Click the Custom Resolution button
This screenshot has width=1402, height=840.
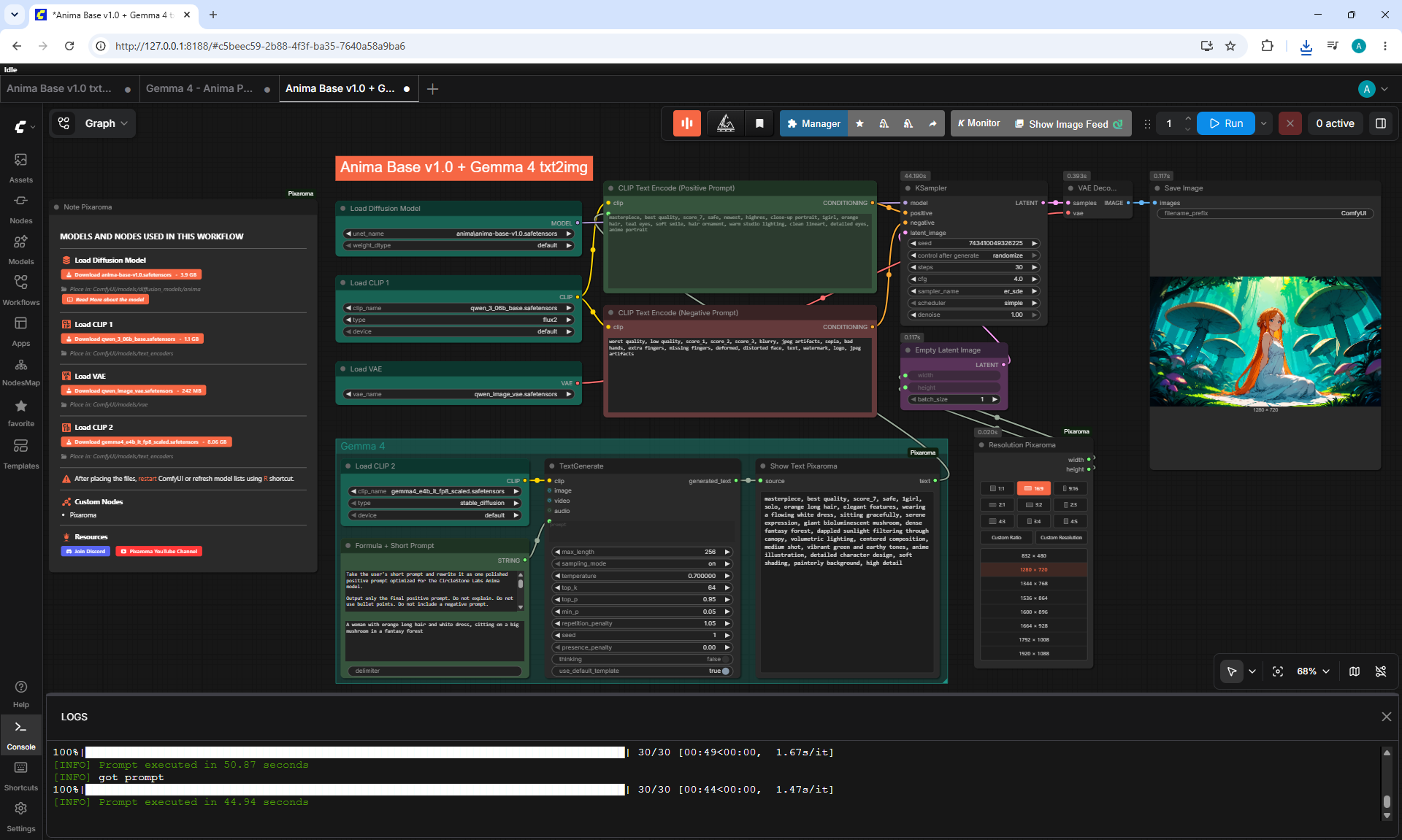tap(1061, 537)
